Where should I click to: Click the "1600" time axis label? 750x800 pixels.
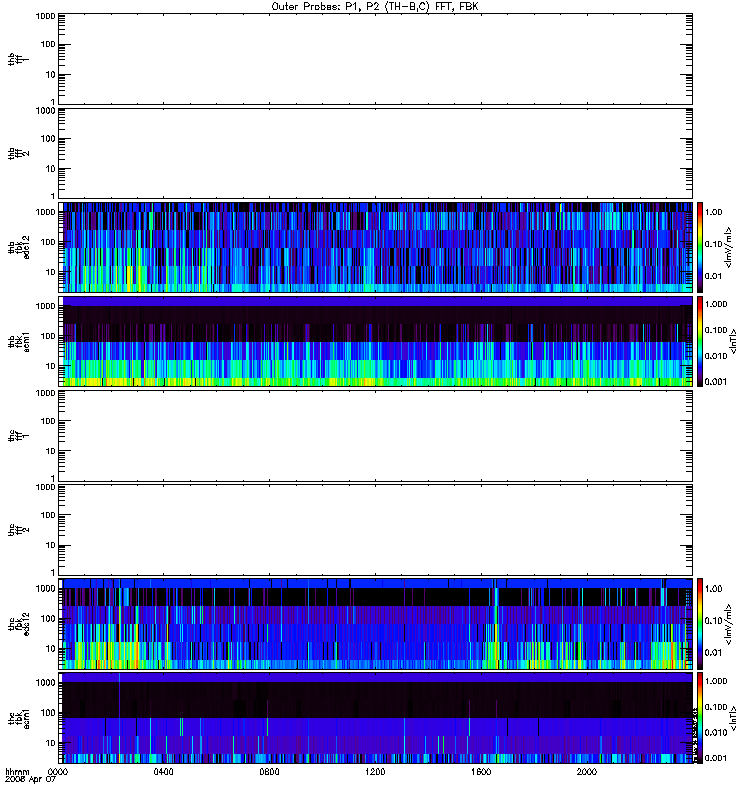(481, 772)
